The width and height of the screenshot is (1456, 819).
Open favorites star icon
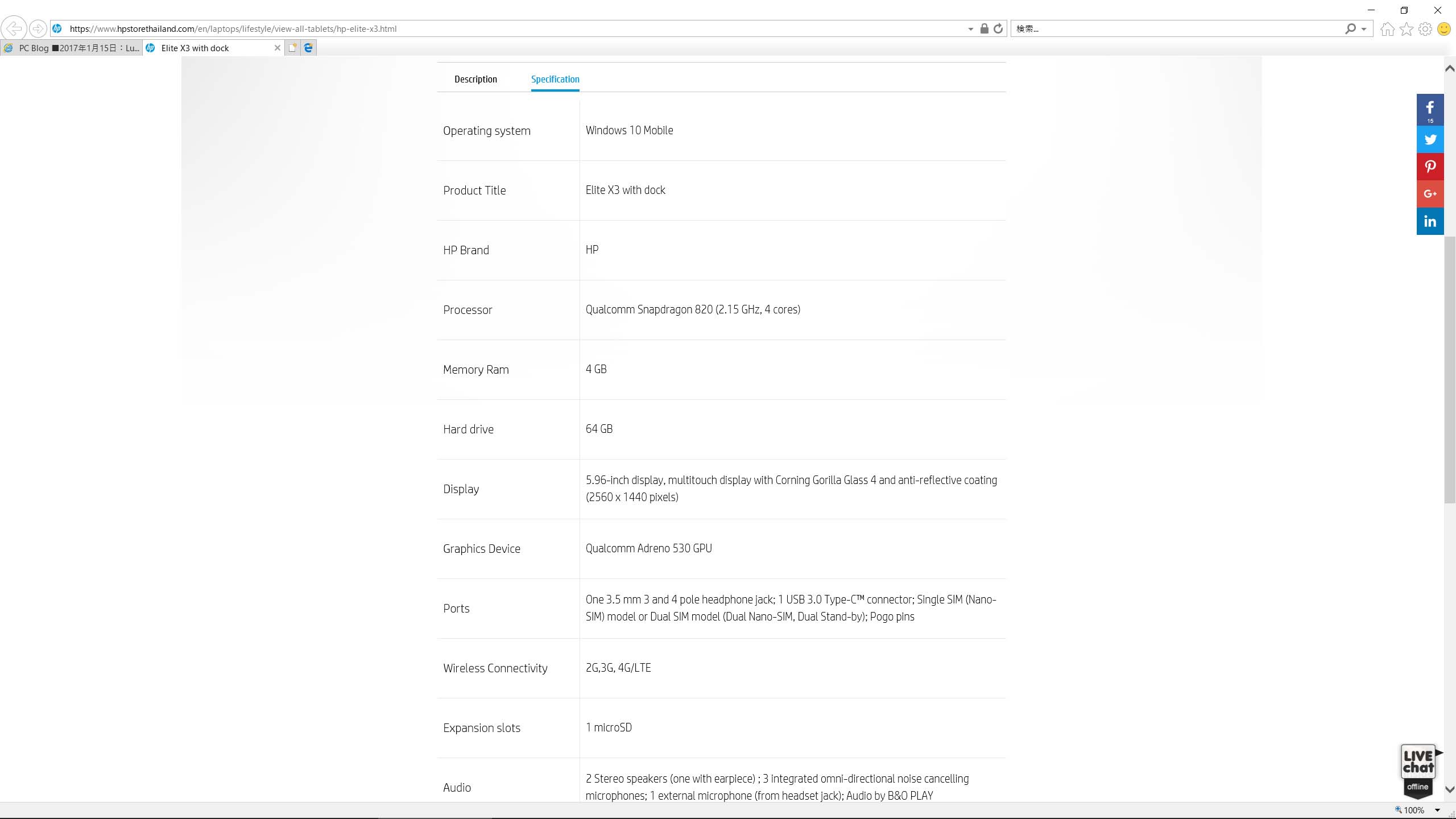[1407, 28]
